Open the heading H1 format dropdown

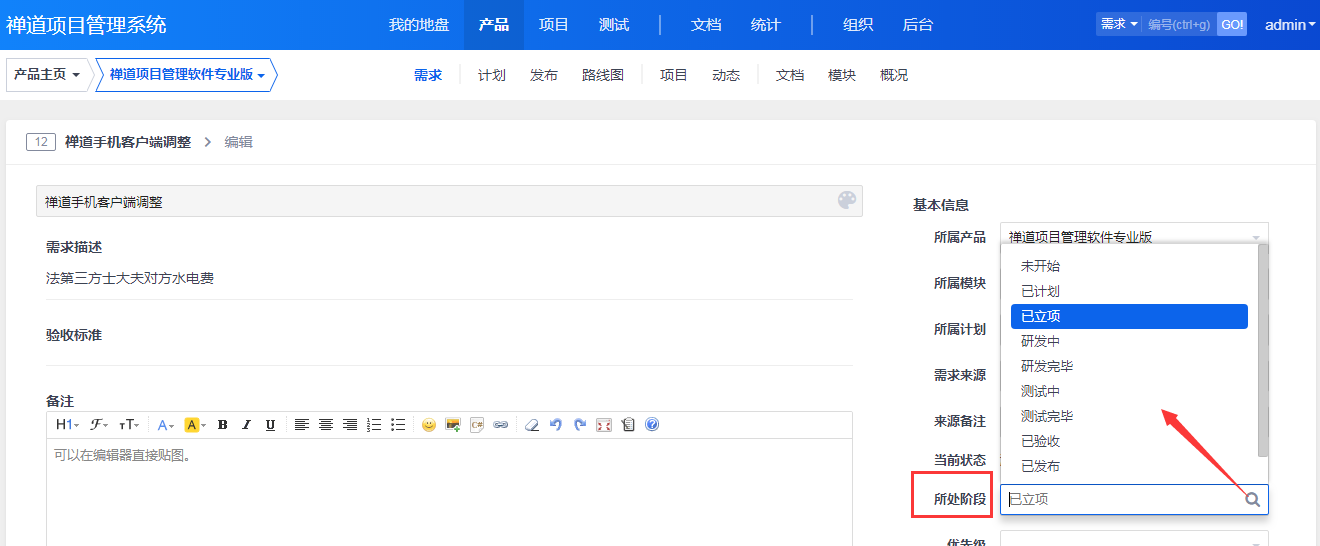coord(67,425)
